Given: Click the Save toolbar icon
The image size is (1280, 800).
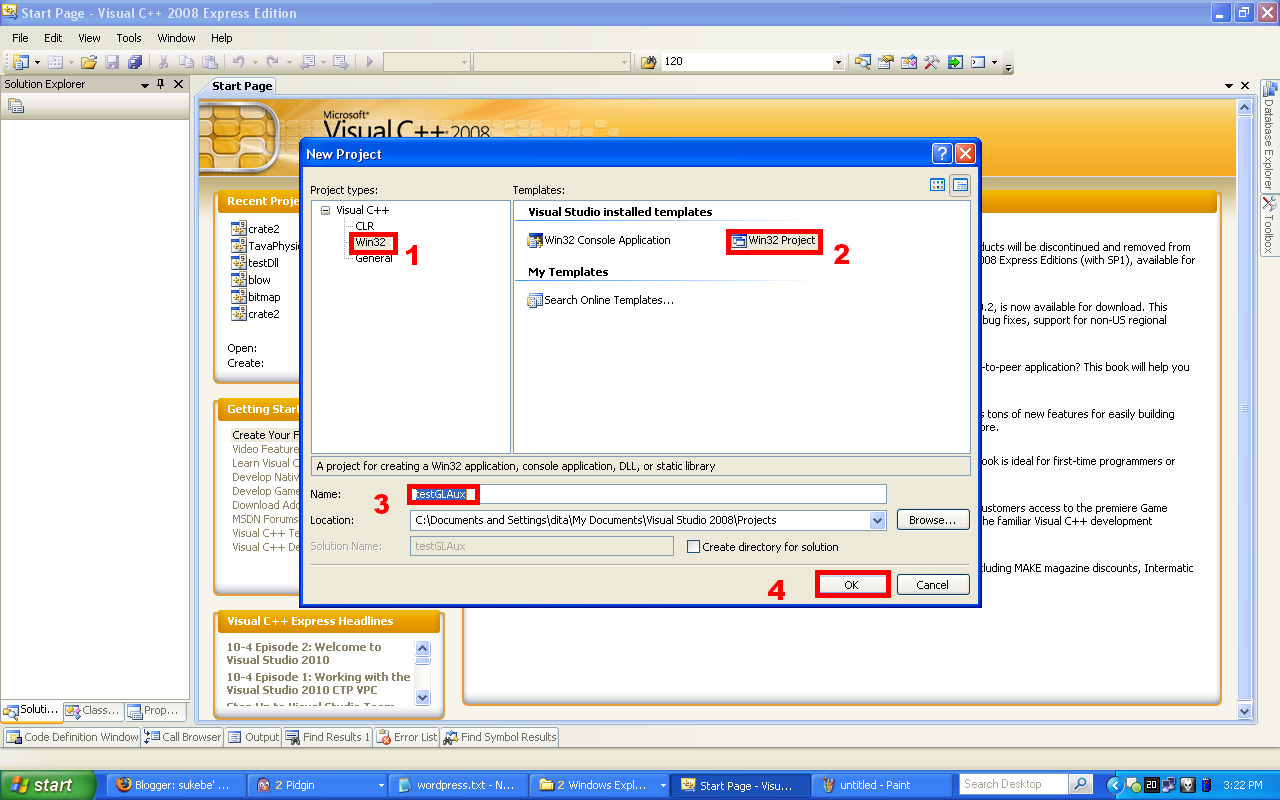Looking at the screenshot, I should pos(113,62).
